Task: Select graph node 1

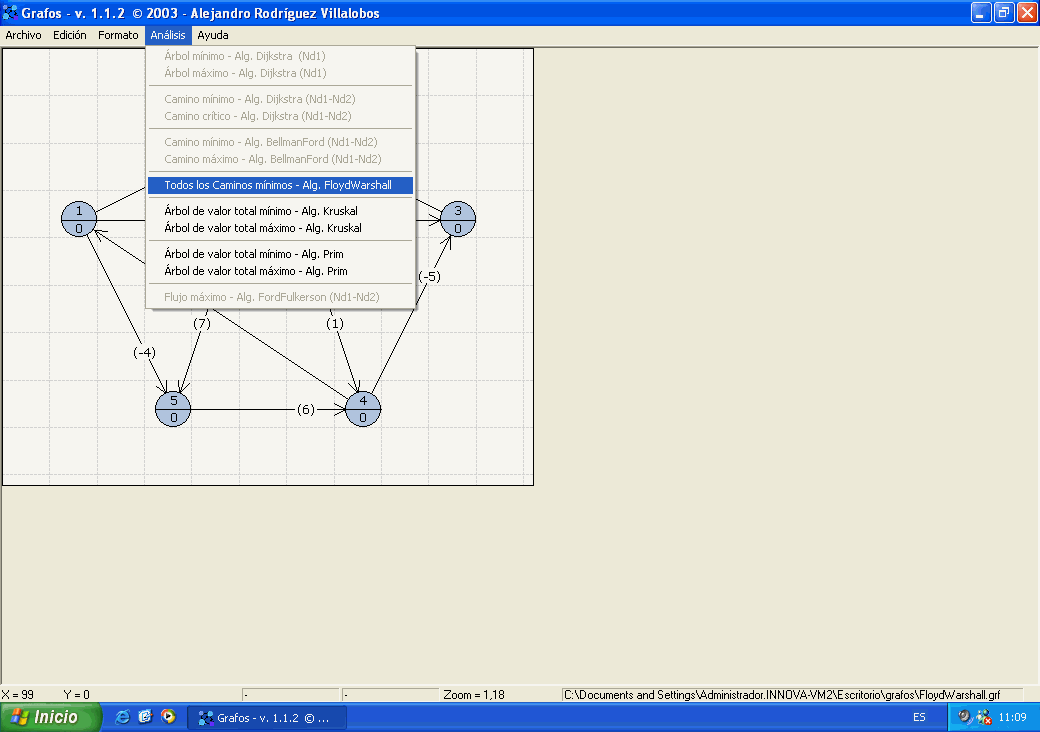Action: point(79,219)
